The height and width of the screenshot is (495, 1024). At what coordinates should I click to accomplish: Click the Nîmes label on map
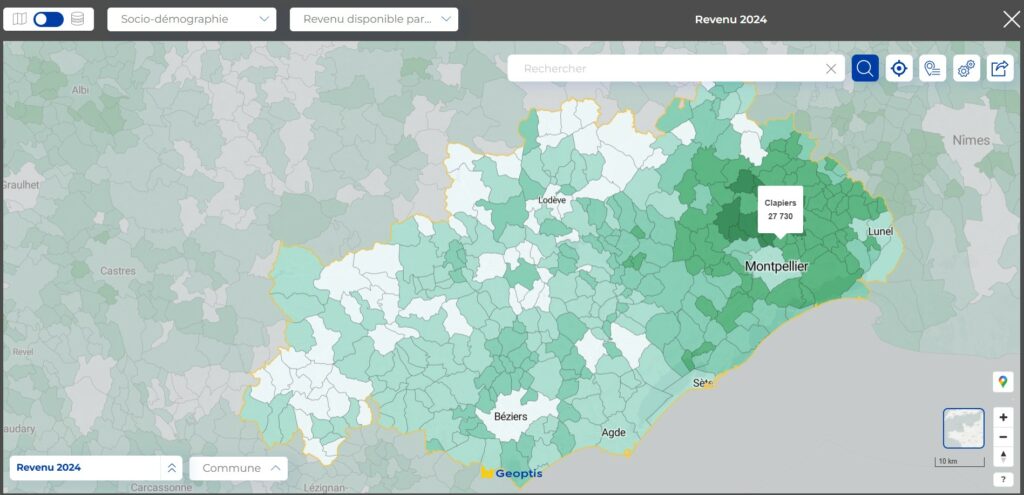[971, 140]
